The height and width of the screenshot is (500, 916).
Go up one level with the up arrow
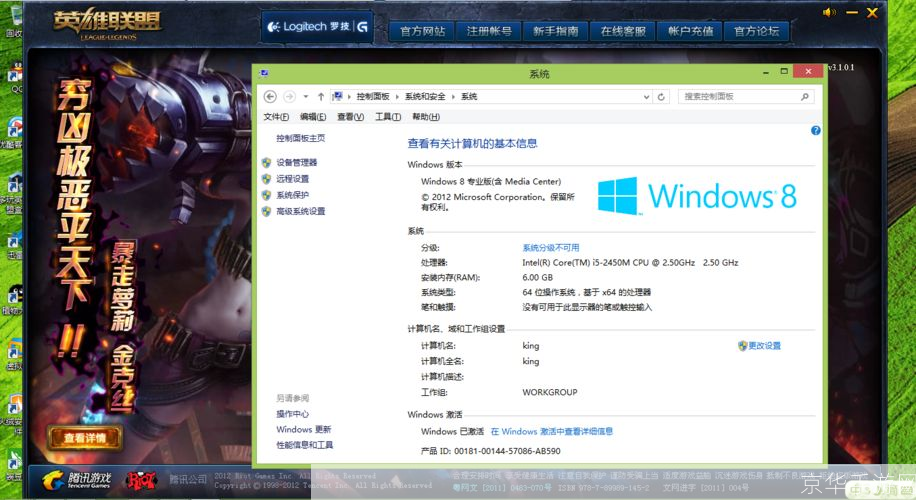click(321, 96)
